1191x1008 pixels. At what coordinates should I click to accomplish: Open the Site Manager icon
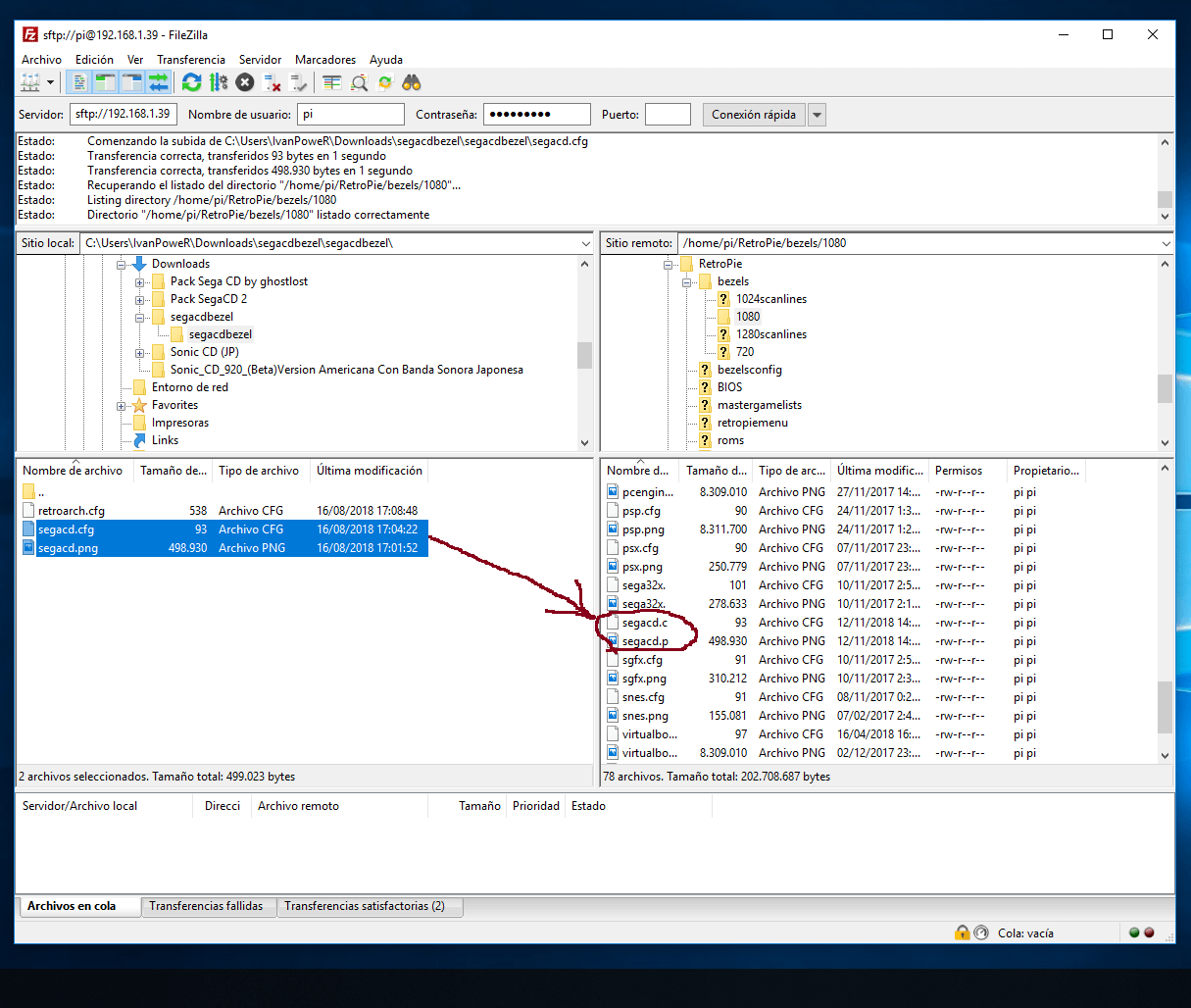click(30, 83)
